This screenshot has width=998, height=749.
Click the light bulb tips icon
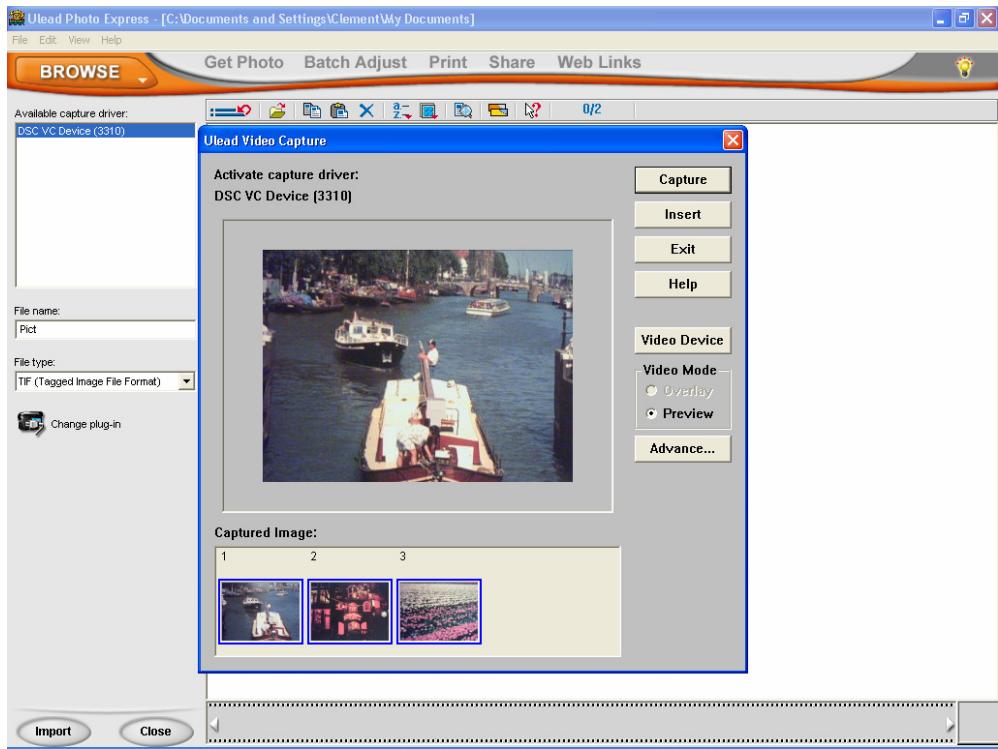(964, 67)
